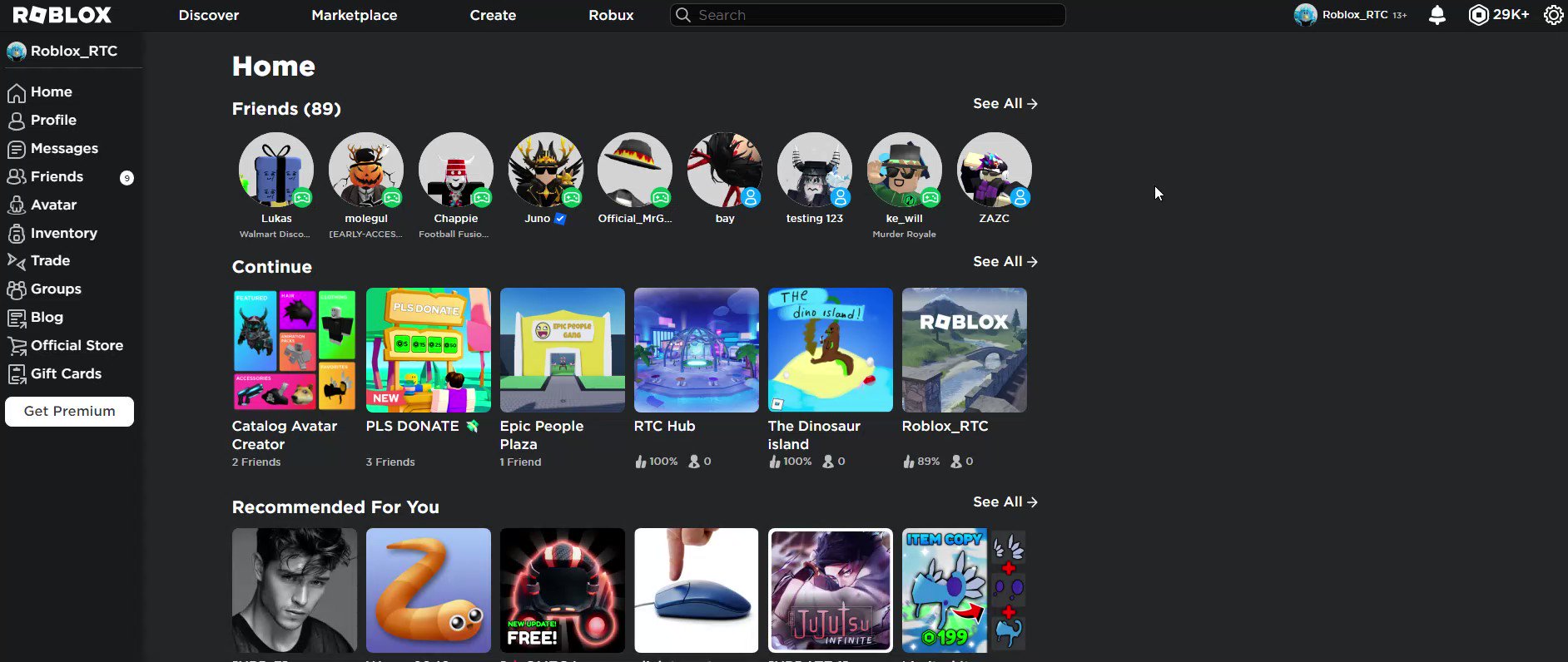Screen dimensions: 1568x662
Task: Click the 'Football Fusio...' text under Chappie
Action: 454,235
